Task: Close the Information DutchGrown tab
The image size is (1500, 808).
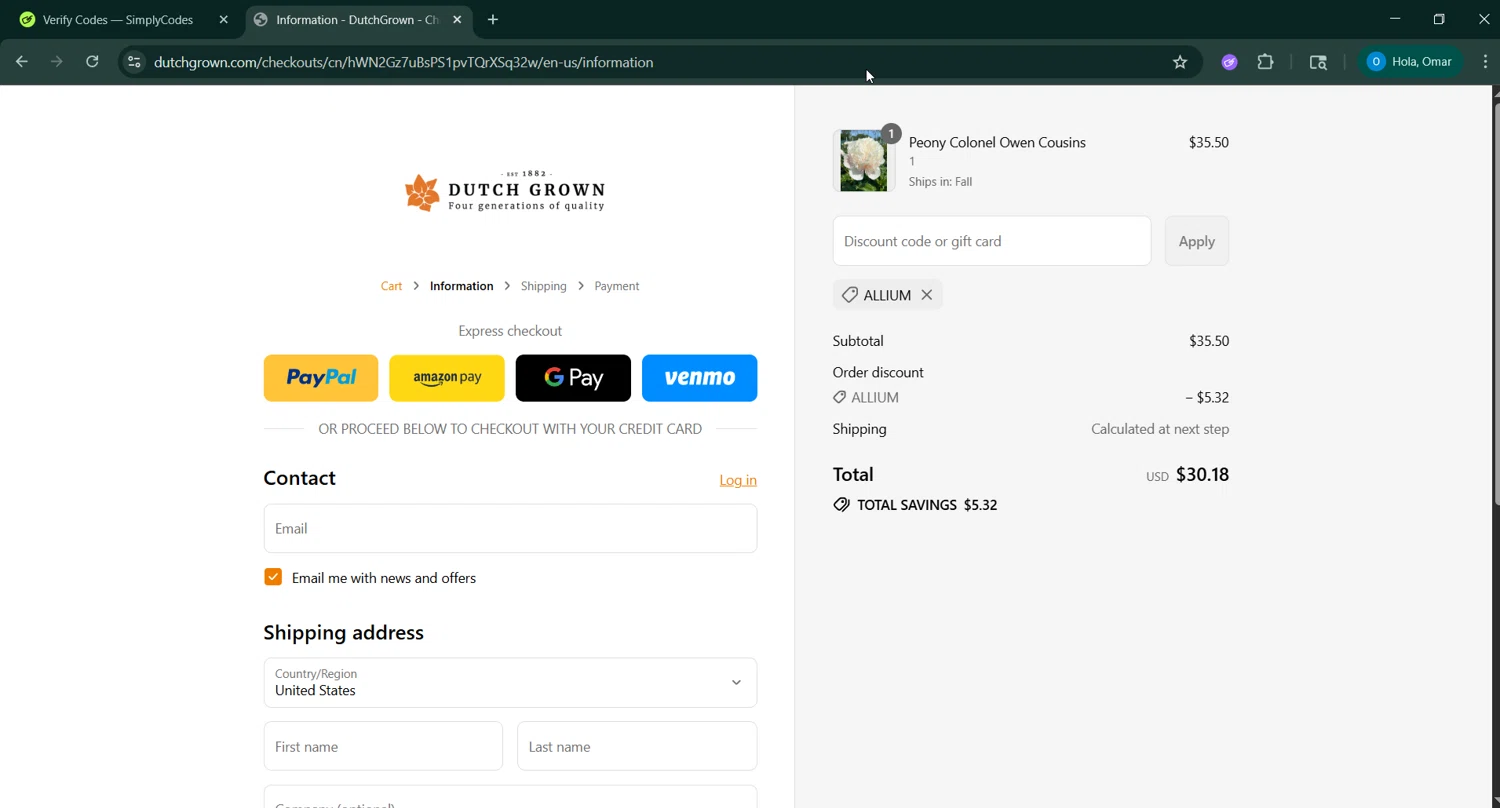Action: pos(457,20)
